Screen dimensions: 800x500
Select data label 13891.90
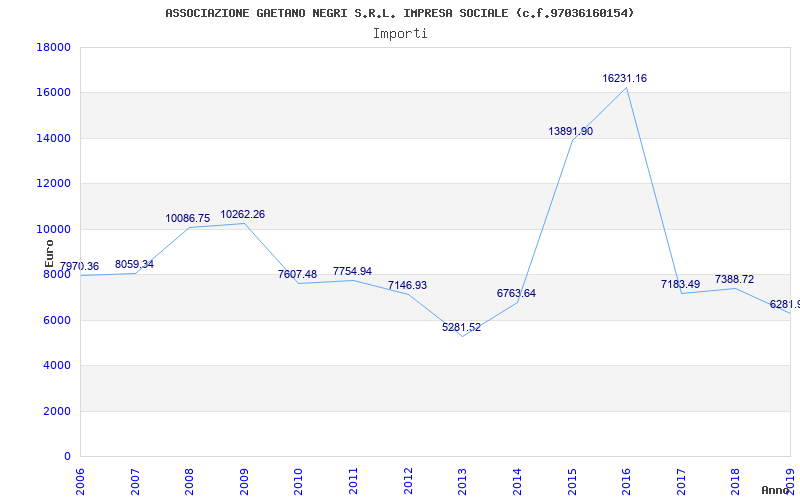[x=570, y=131]
